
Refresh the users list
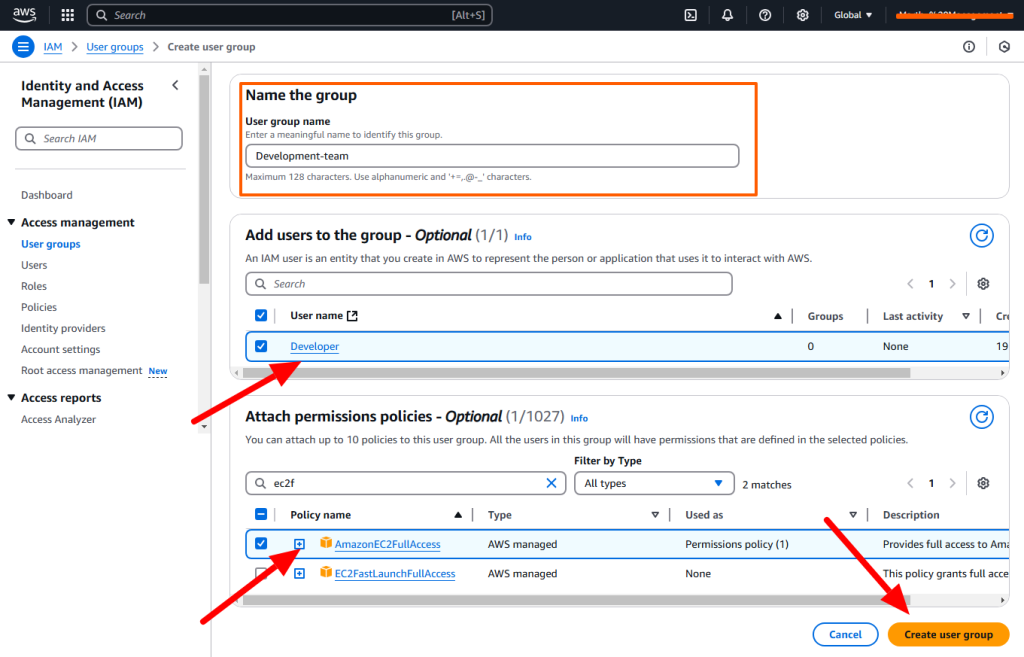click(x=982, y=236)
